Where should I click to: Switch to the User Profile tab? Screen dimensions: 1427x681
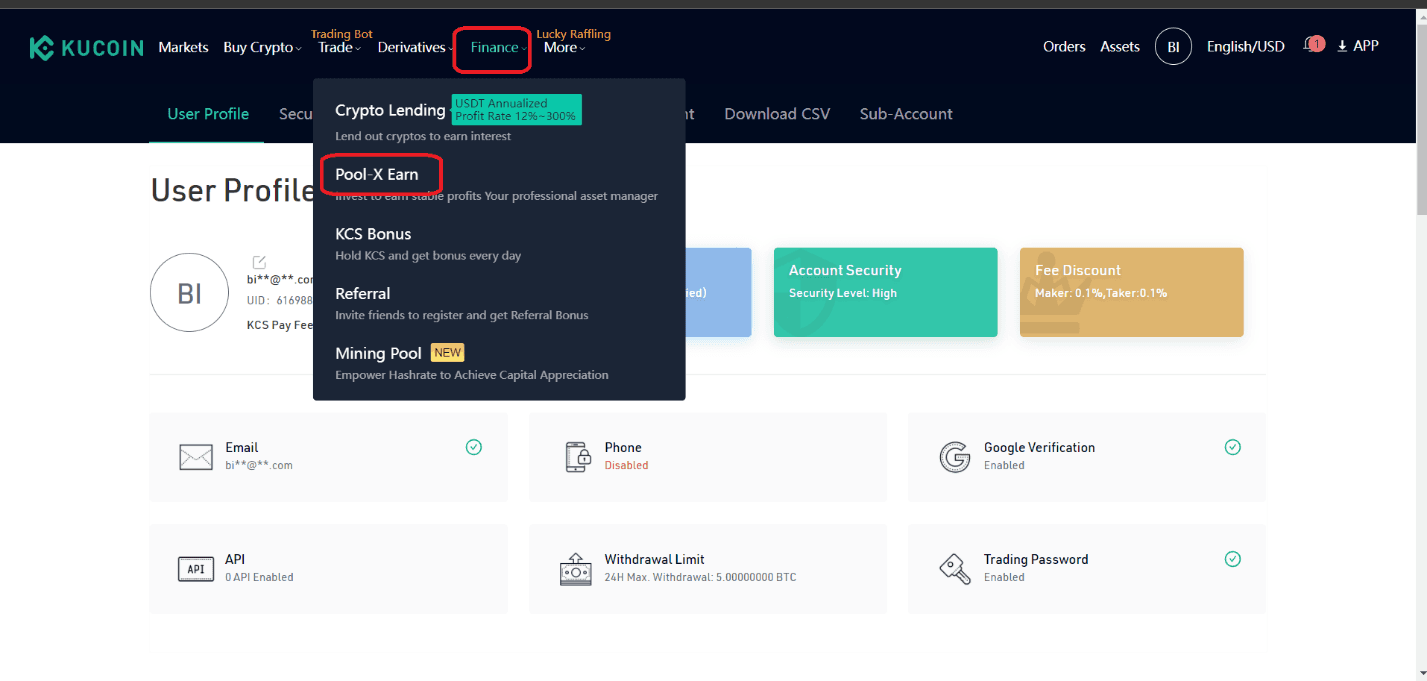point(208,114)
